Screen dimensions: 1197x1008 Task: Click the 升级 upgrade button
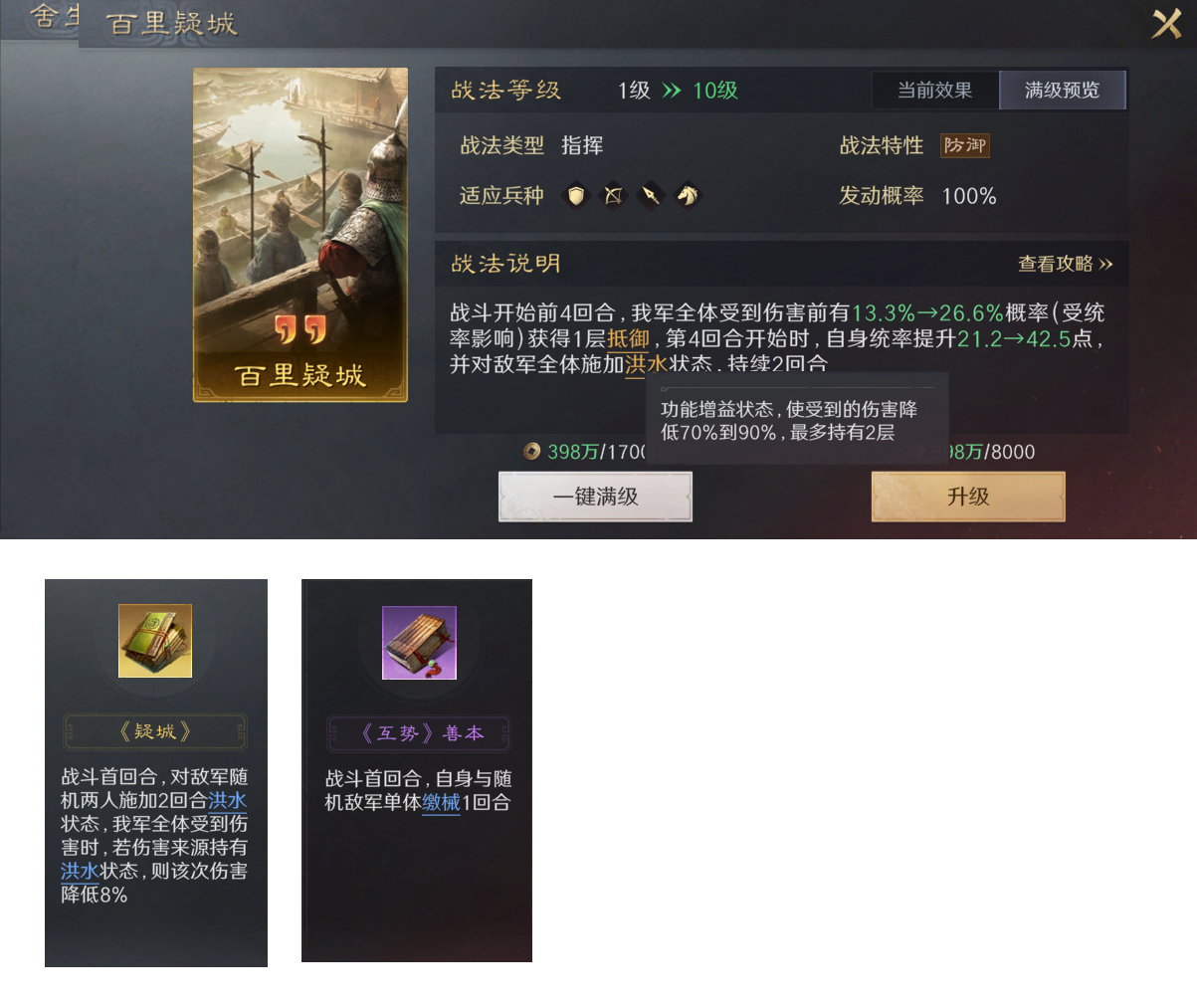pyautogui.click(x=968, y=497)
